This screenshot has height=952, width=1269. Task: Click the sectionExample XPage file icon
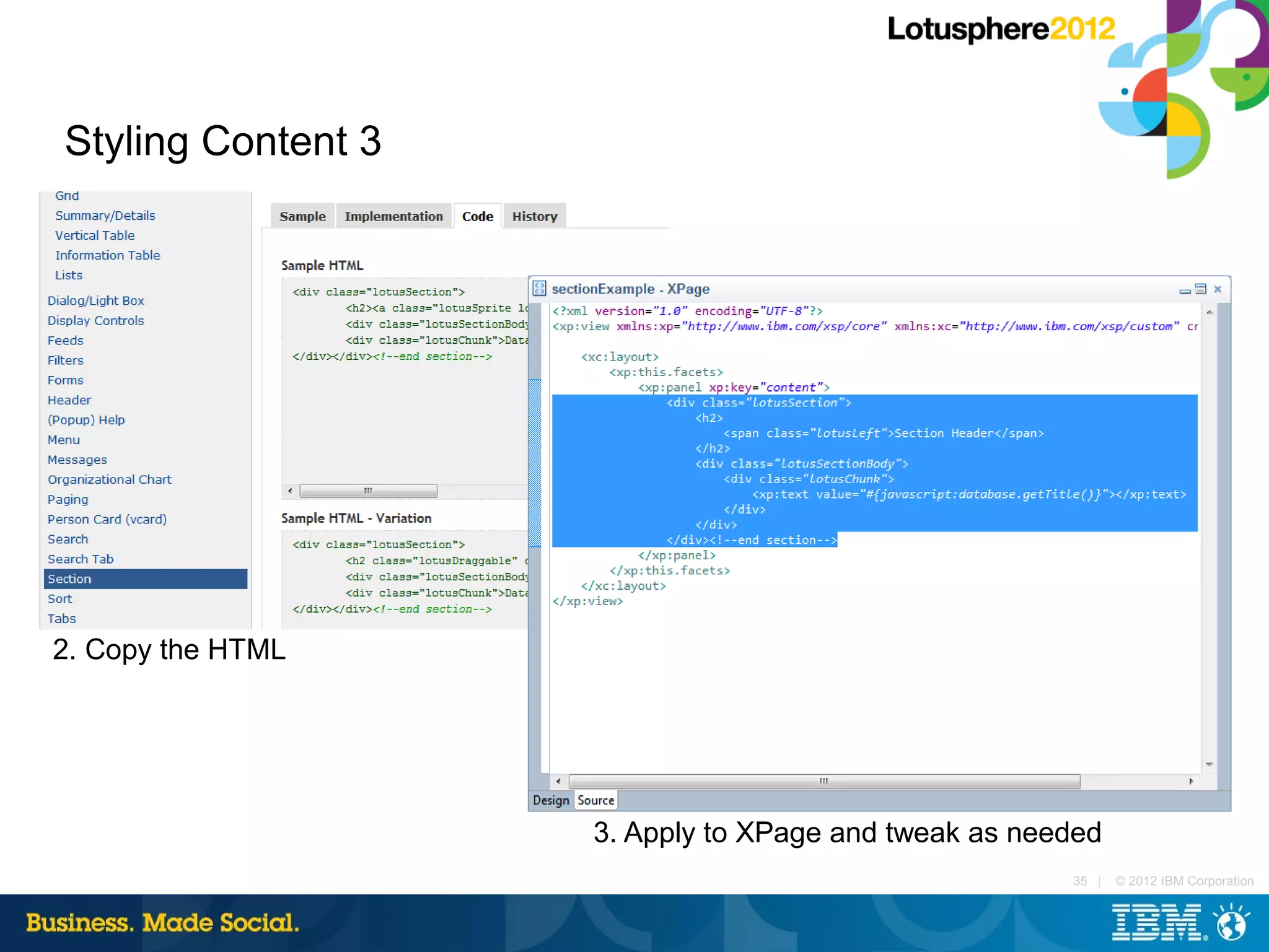tap(540, 289)
